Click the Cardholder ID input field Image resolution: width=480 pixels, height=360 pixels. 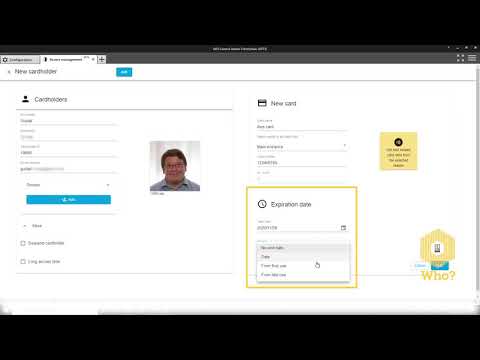[68, 153]
